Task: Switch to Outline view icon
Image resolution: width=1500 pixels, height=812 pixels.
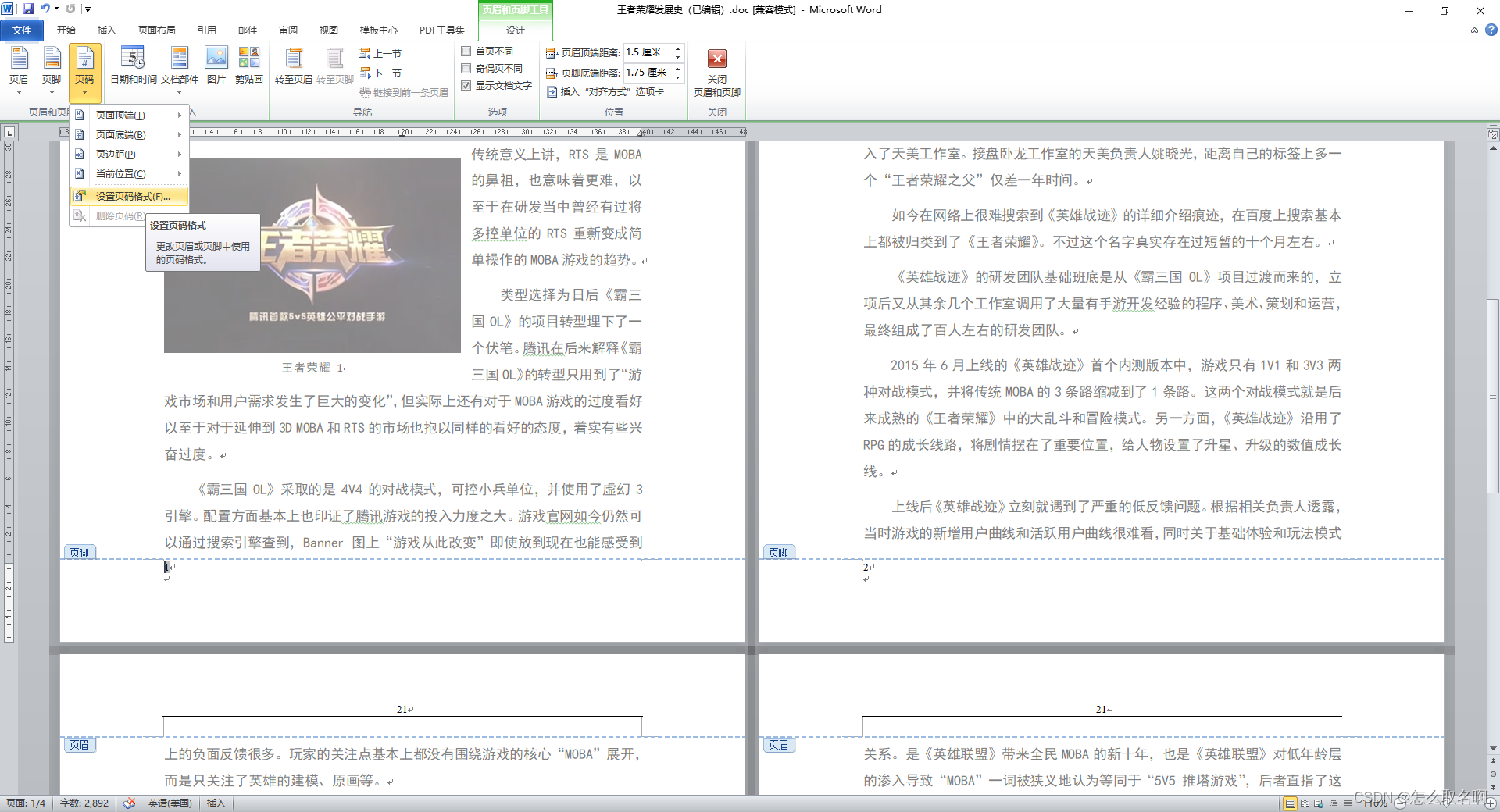Action: [x=1334, y=803]
